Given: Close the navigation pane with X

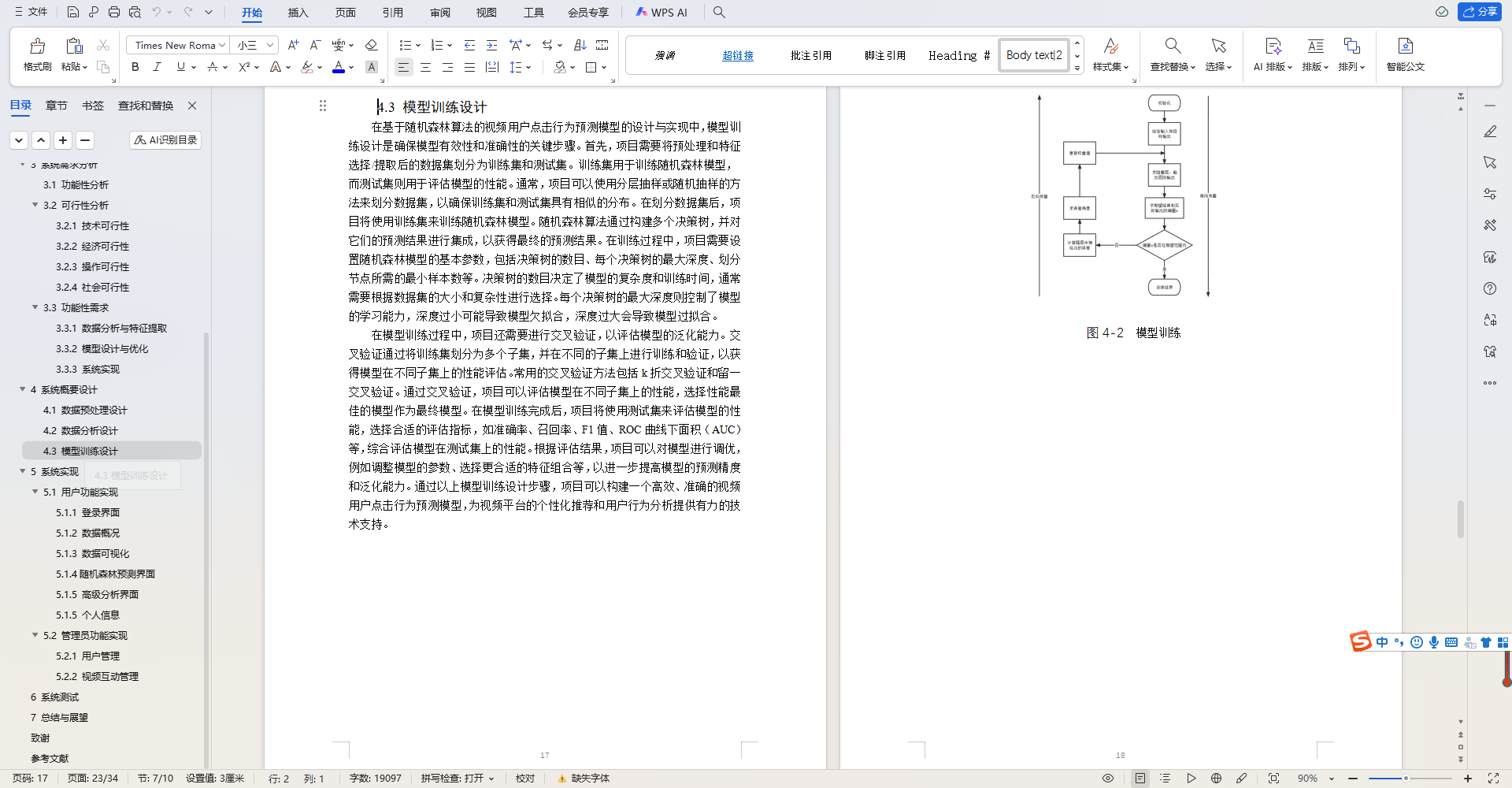Looking at the screenshot, I should click(x=191, y=106).
